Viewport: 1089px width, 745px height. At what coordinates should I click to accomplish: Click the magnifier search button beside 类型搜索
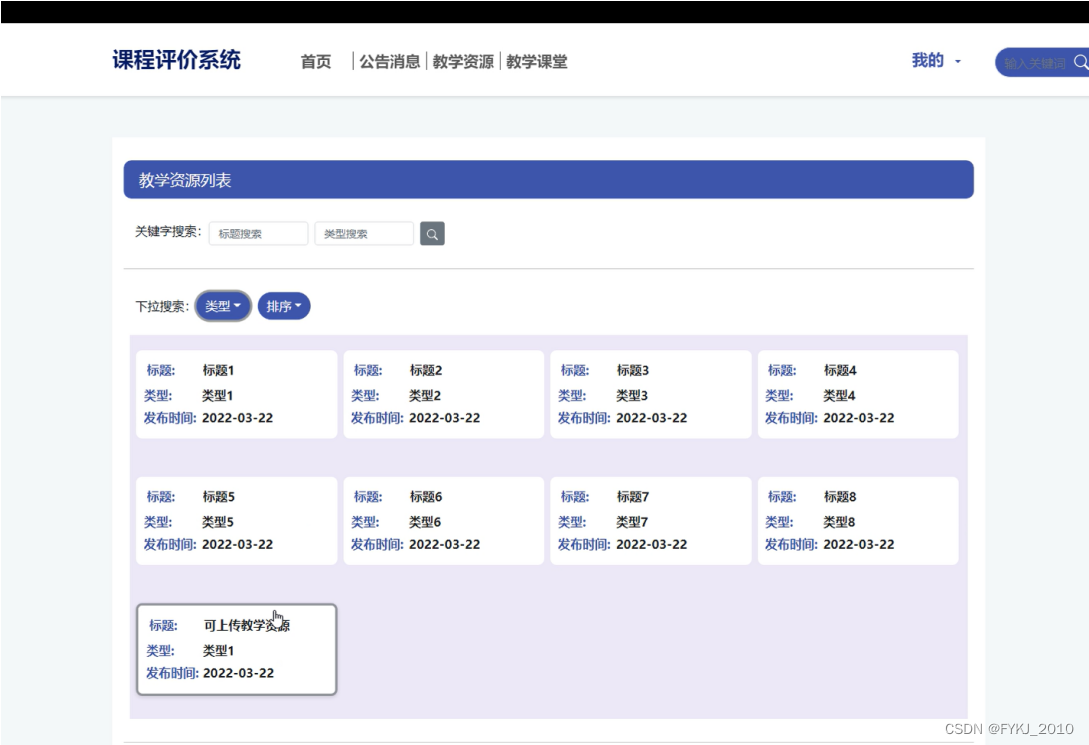click(x=432, y=234)
